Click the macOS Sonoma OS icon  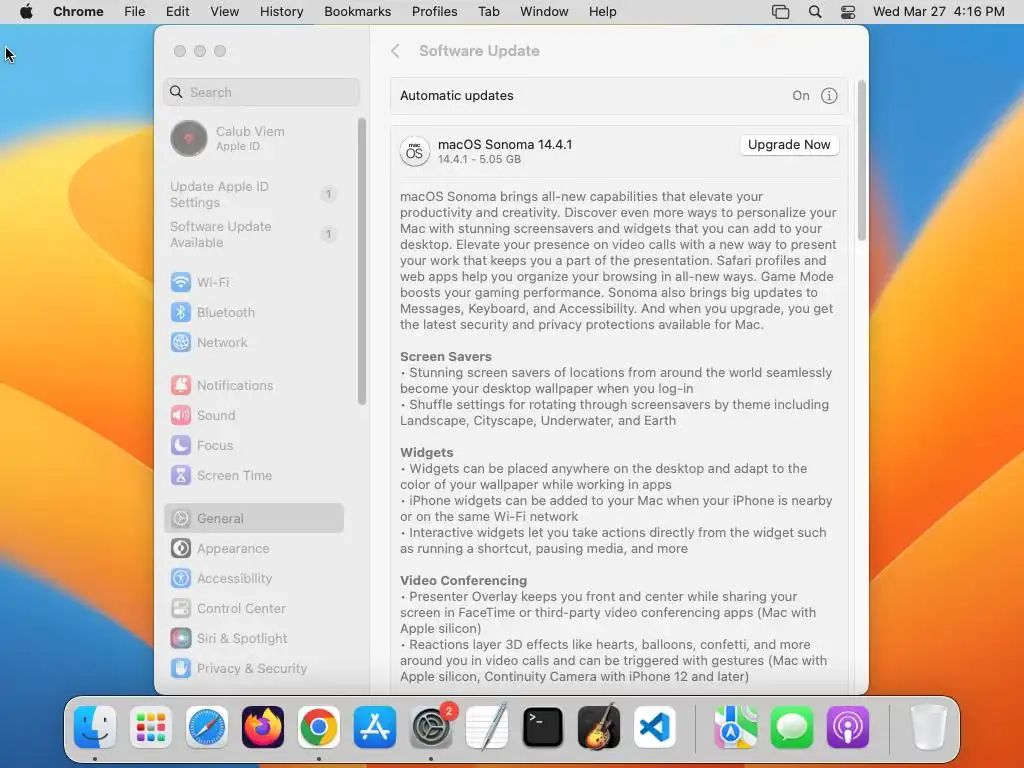tap(414, 152)
